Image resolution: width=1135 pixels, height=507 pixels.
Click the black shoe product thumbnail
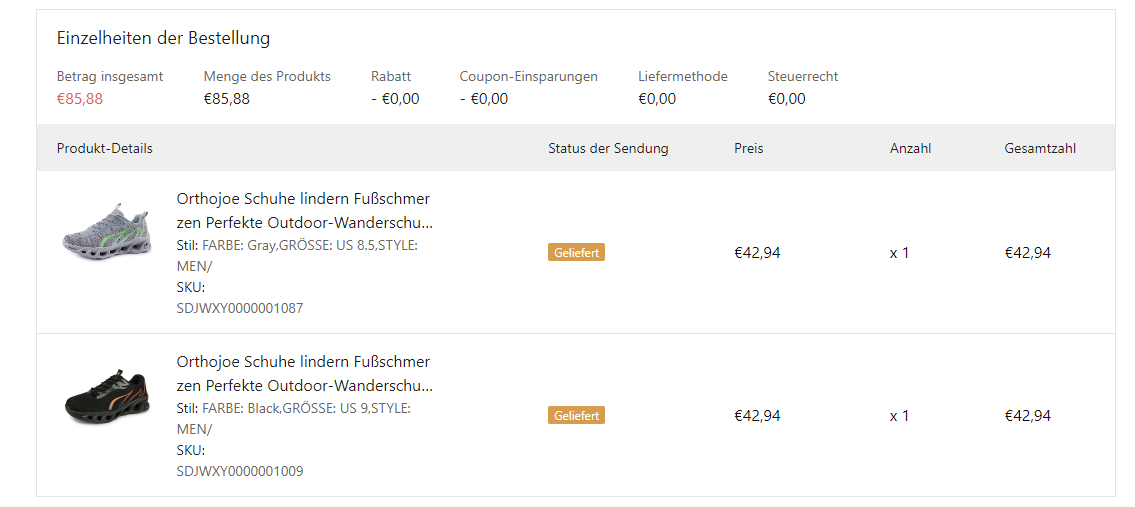tap(106, 395)
